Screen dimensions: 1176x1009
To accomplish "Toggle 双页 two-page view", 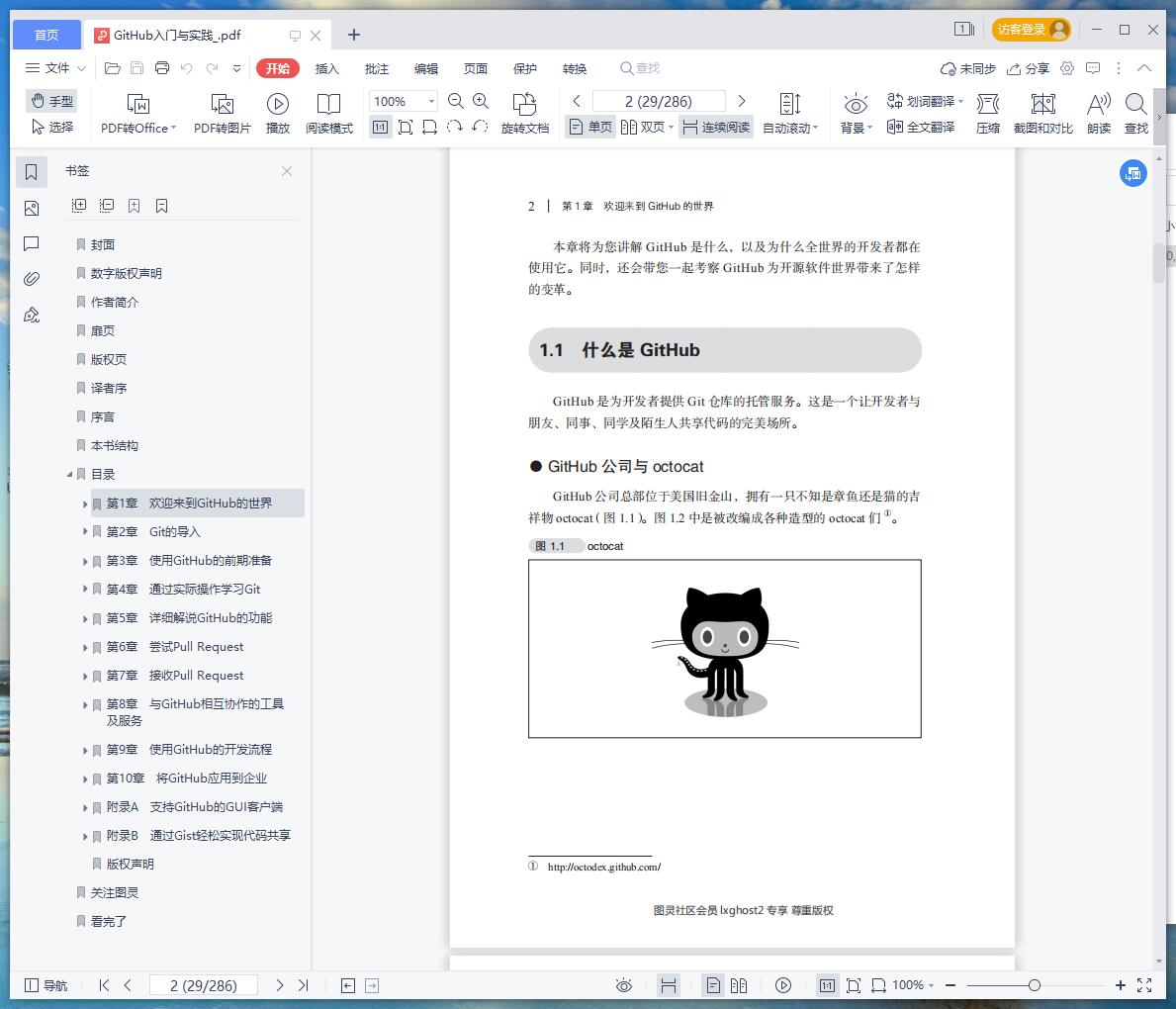I will [647, 127].
